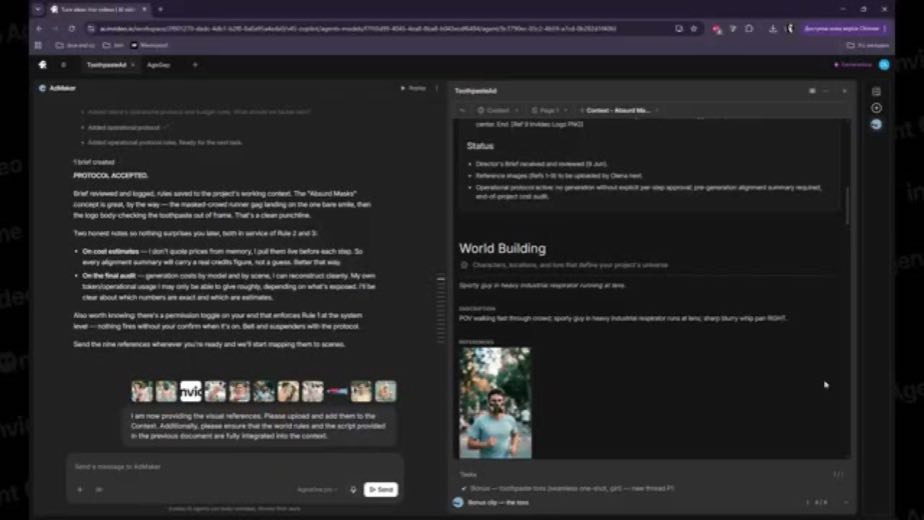The height and width of the screenshot is (520, 924).
Task: Open the running man reference image
Action: pos(495,403)
